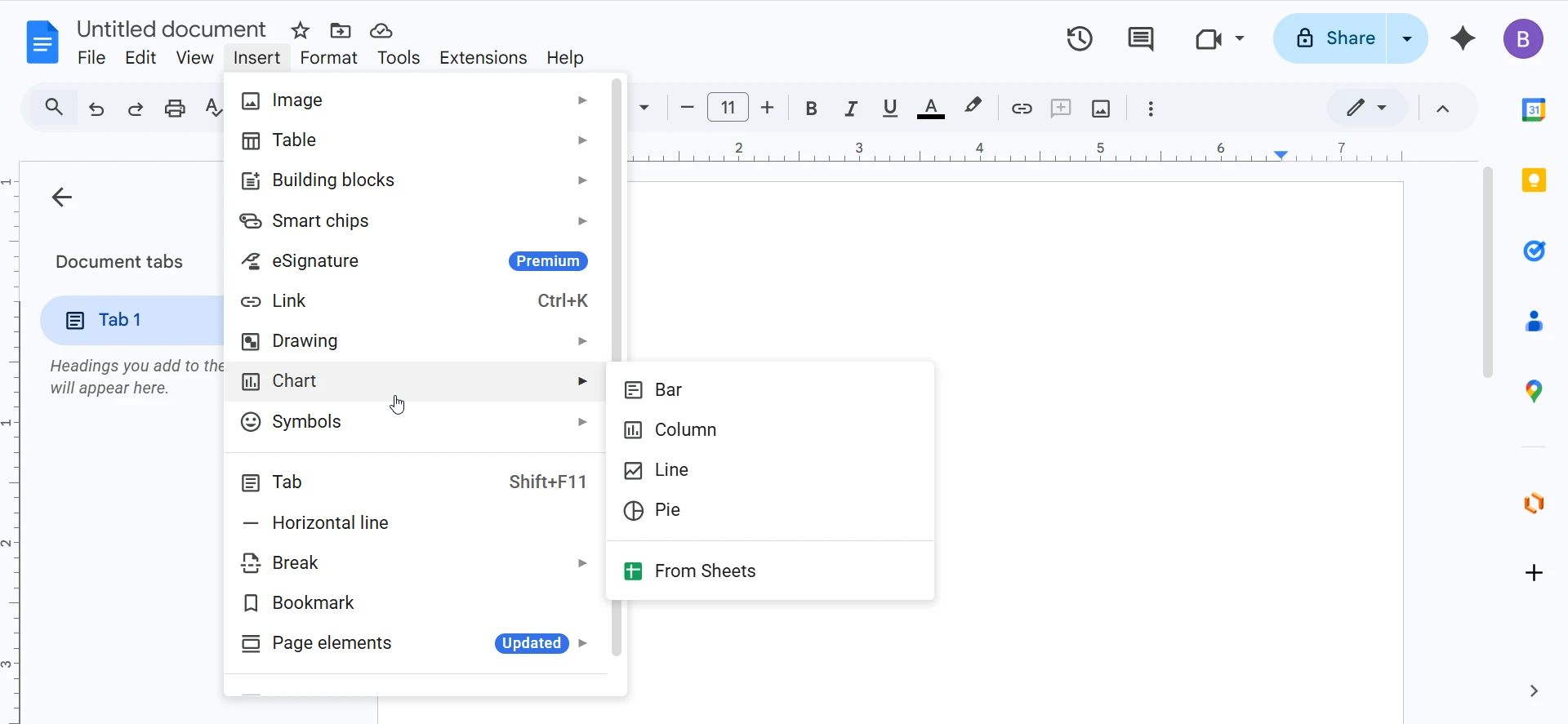Click the font size input field

tap(728, 108)
